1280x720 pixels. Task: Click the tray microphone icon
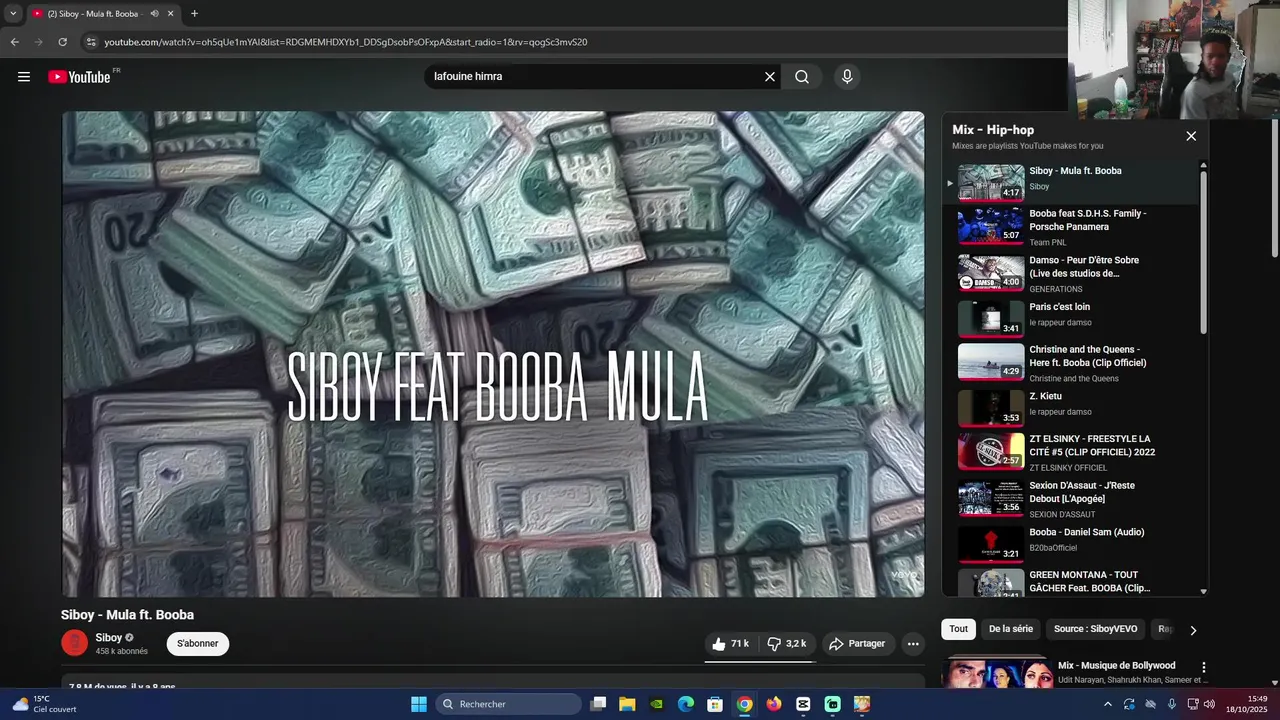(x=1172, y=704)
